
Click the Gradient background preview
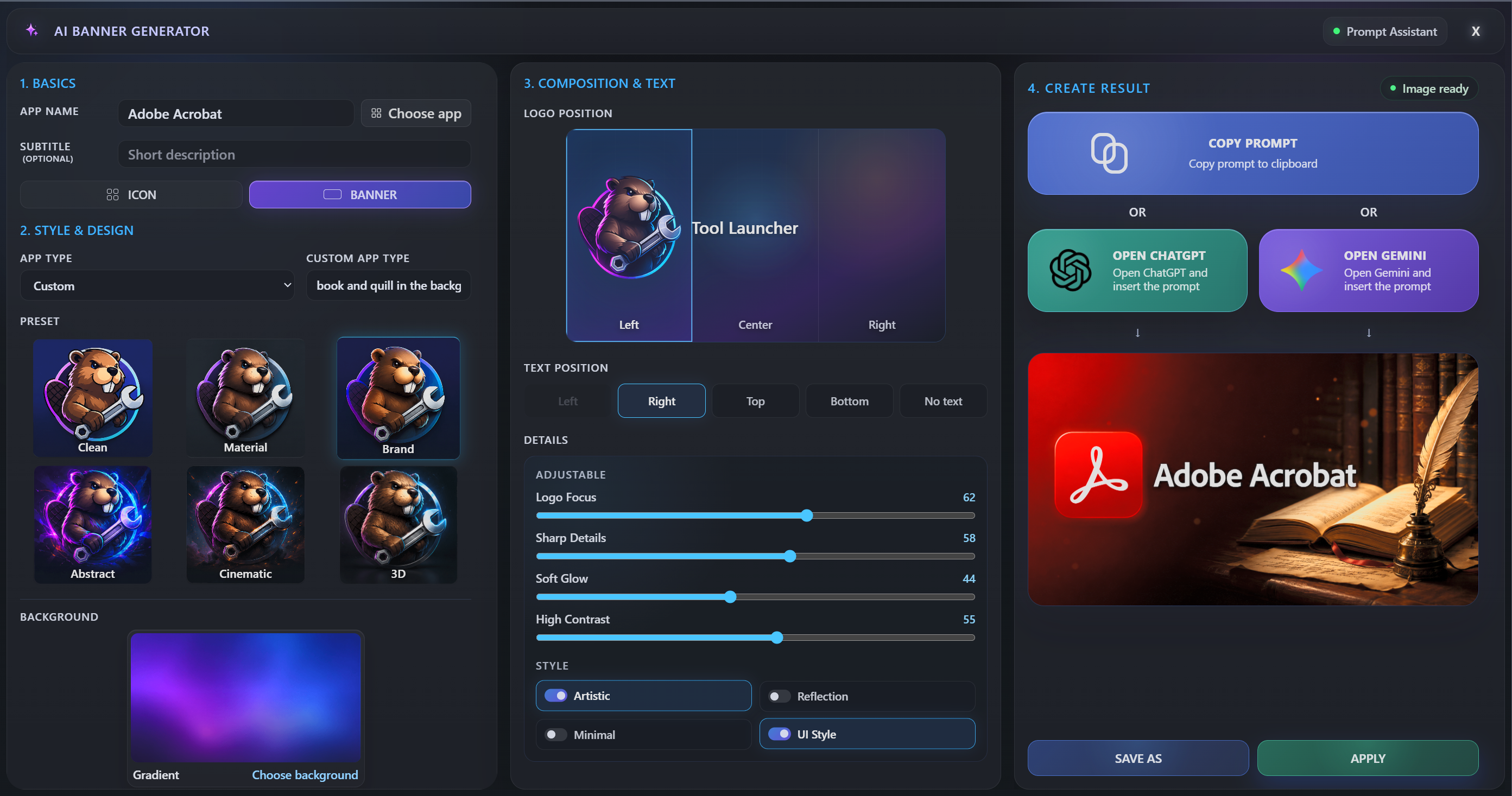tap(245, 697)
